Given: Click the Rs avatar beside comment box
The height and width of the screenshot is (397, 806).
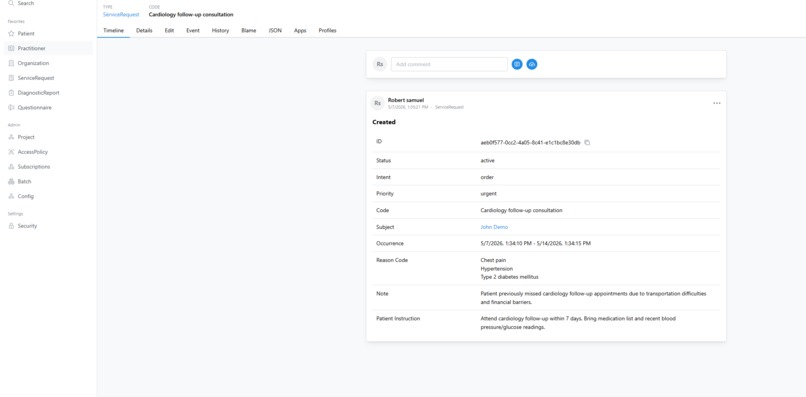Looking at the screenshot, I should pos(380,64).
